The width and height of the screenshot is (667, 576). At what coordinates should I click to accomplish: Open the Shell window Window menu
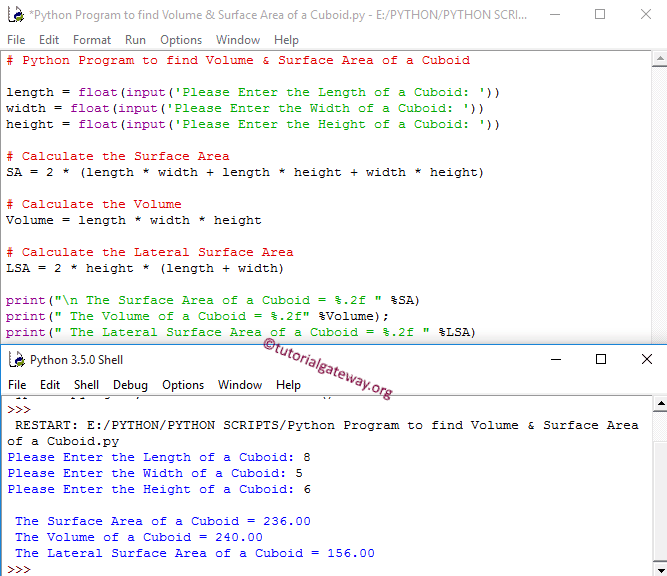coord(240,385)
